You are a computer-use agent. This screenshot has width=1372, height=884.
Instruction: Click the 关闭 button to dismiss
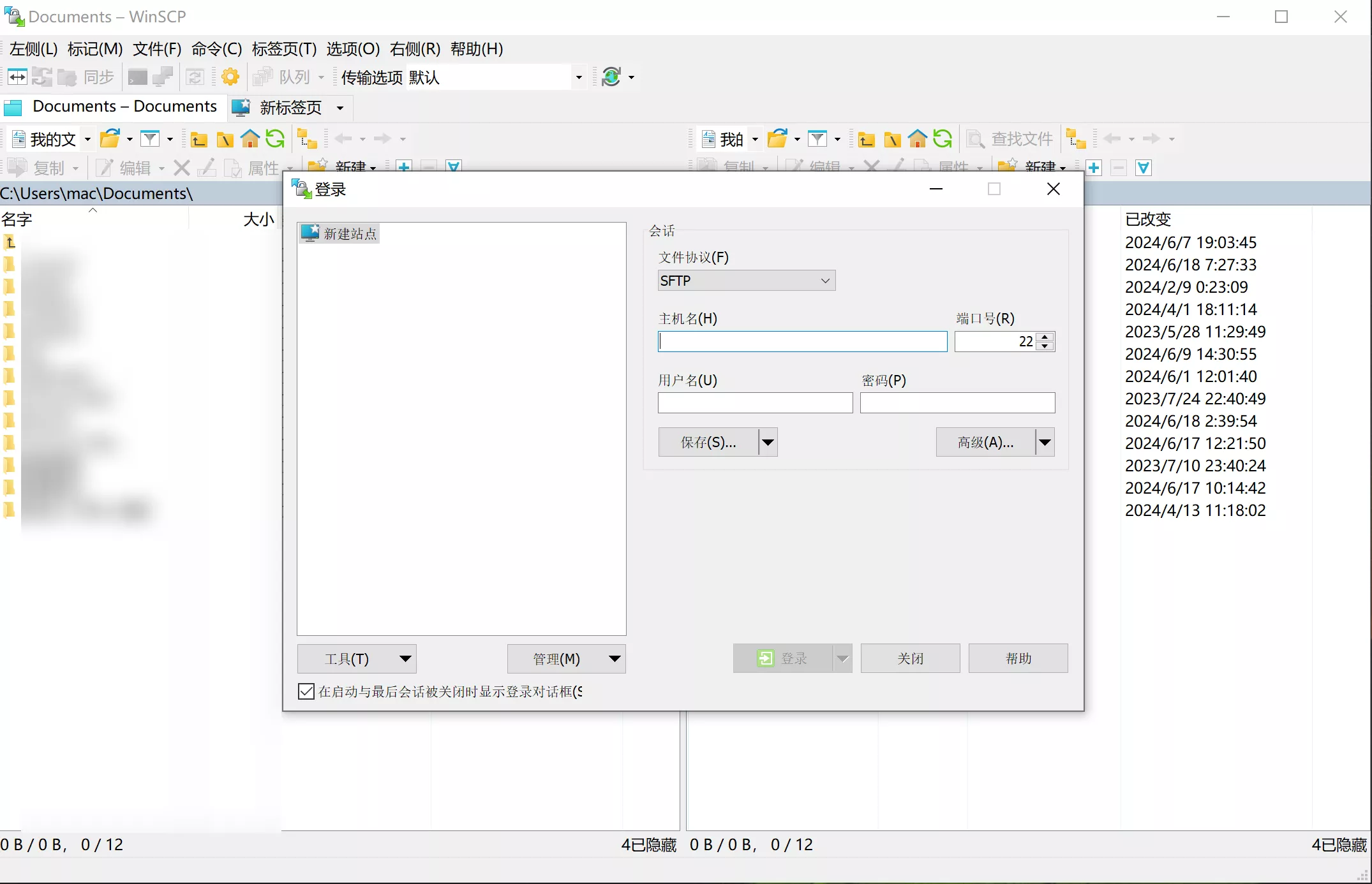pyautogui.click(x=911, y=658)
